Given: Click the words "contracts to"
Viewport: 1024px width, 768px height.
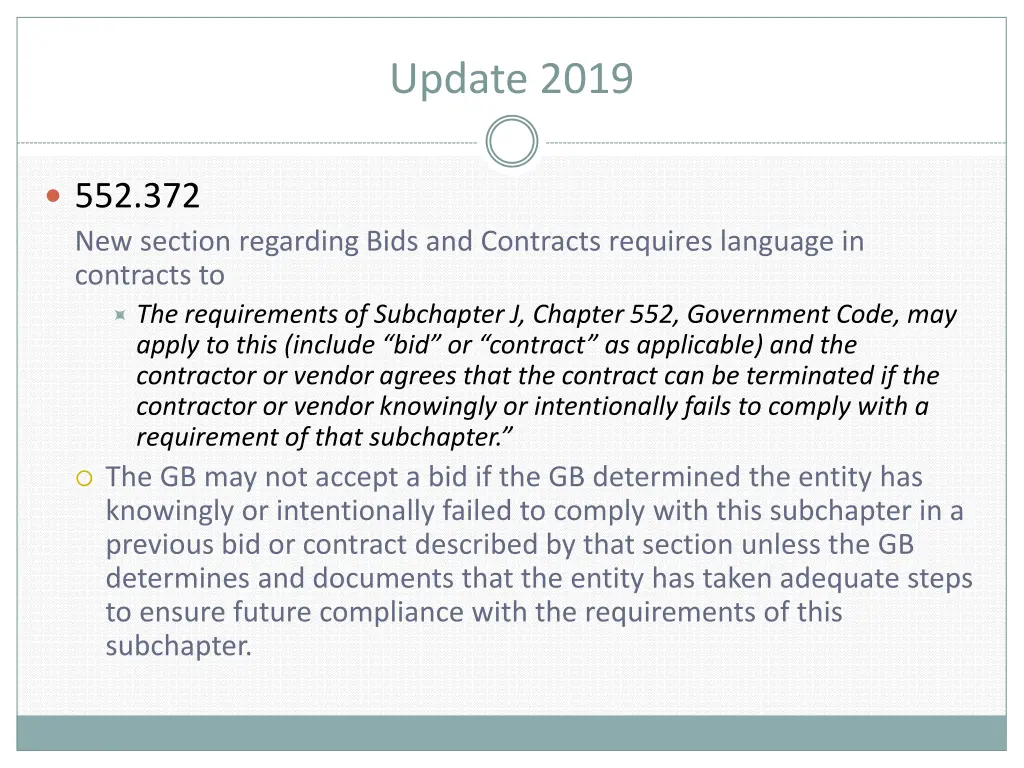Looking at the screenshot, I should coord(150,275).
